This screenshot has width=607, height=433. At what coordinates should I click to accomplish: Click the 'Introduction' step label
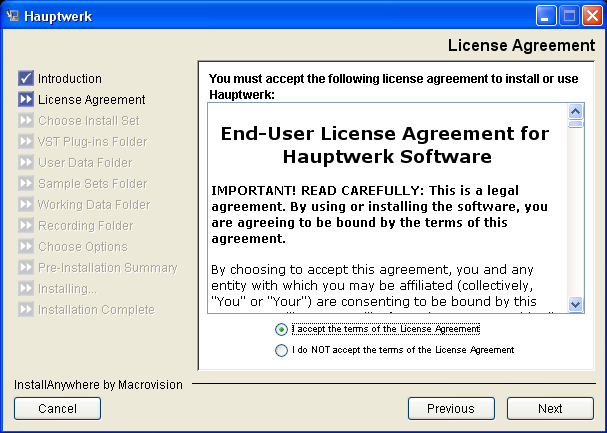click(70, 79)
